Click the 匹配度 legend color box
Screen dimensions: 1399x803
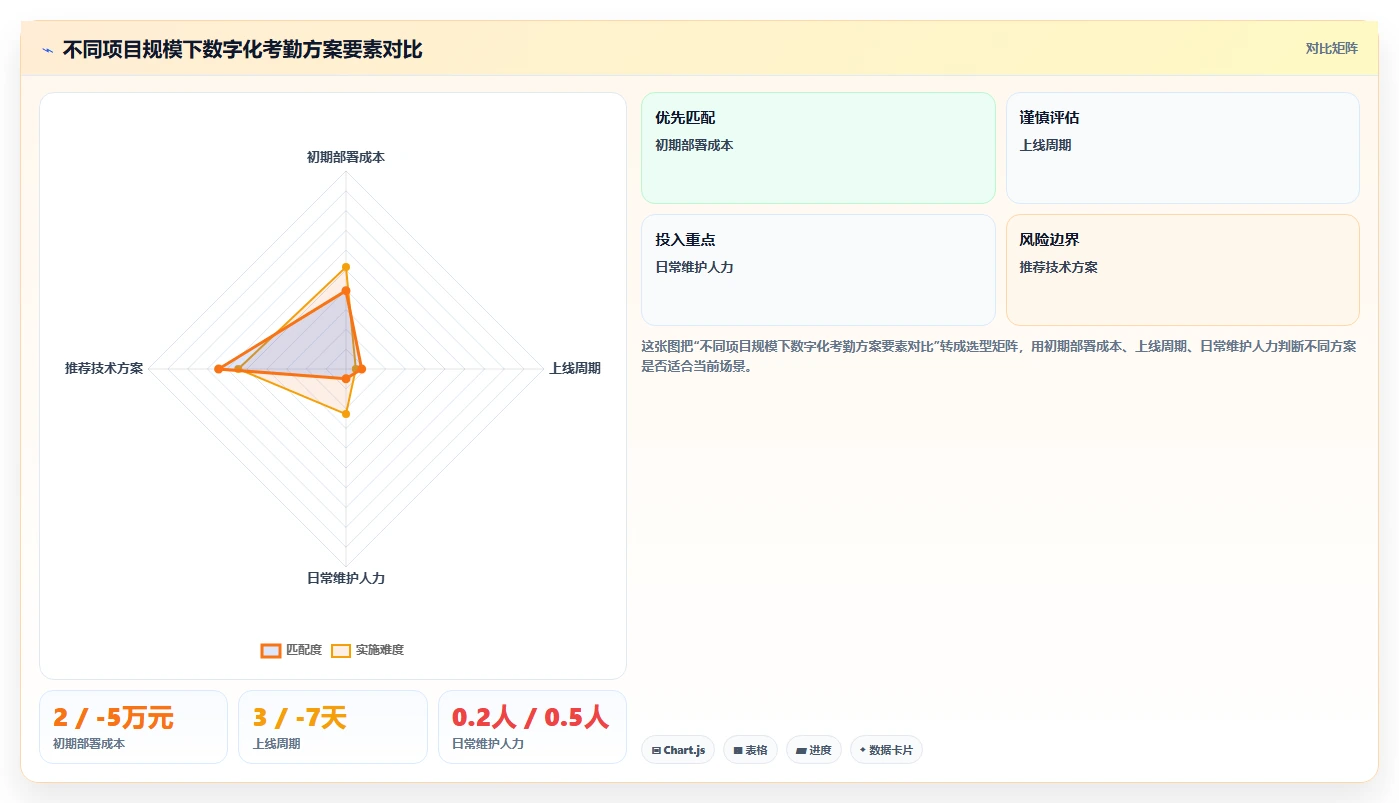tap(270, 650)
